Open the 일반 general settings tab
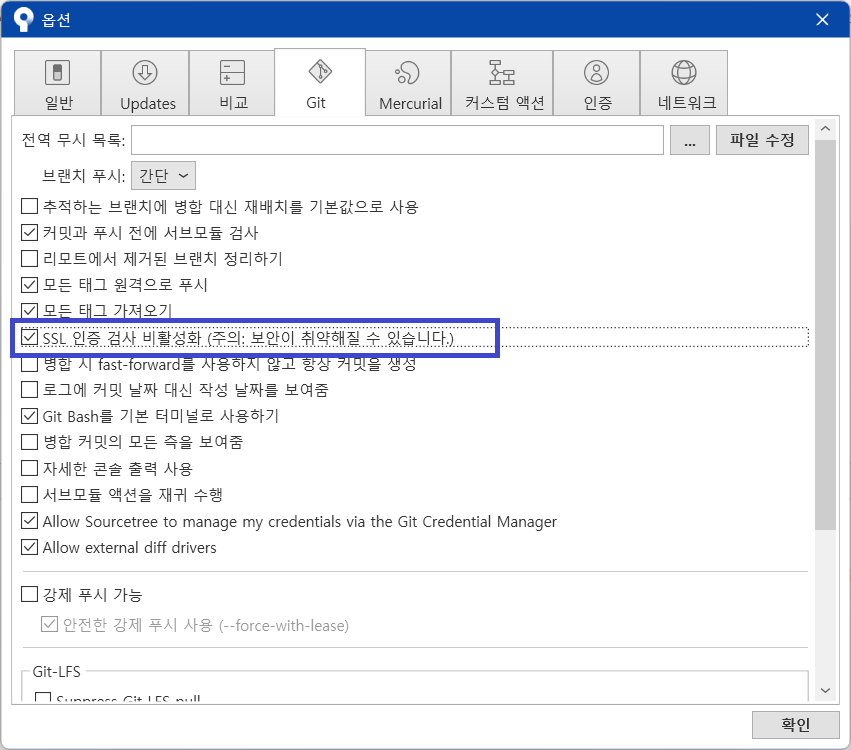 pyautogui.click(x=58, y=83)
